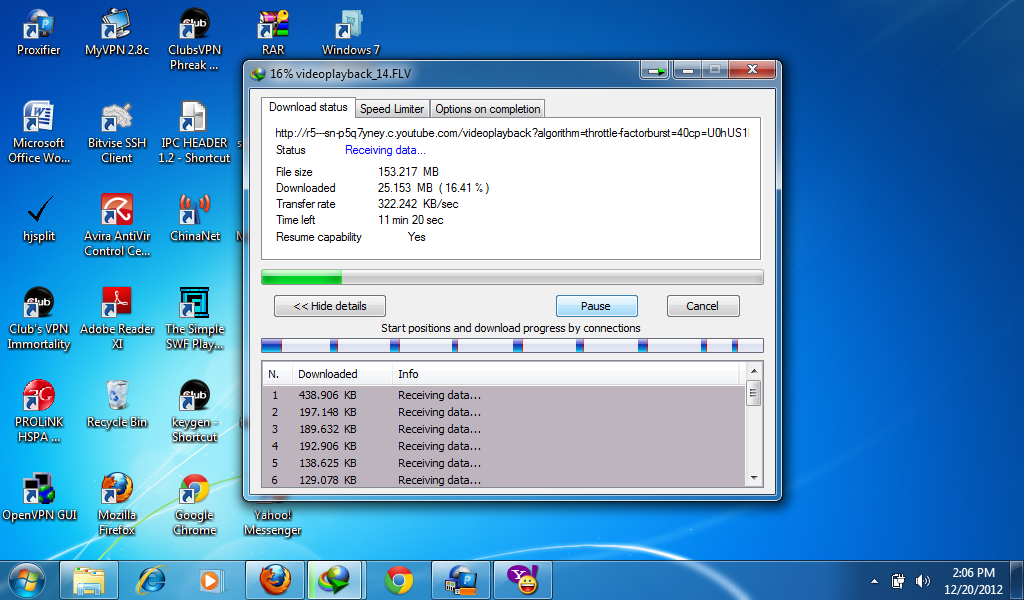The height and width of the screenshot is (600, 1024).
Task: Open Chrome from the taskbar
Action: (398, 580)
